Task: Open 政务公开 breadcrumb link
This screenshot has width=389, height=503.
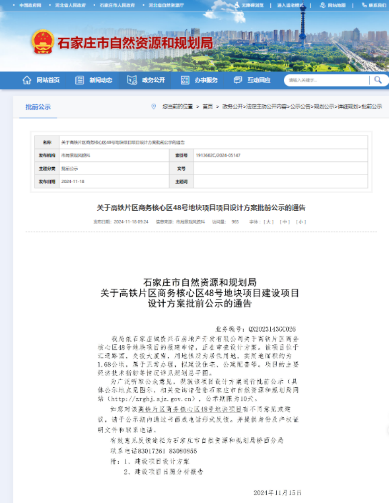Action: [x=232, y=106]
